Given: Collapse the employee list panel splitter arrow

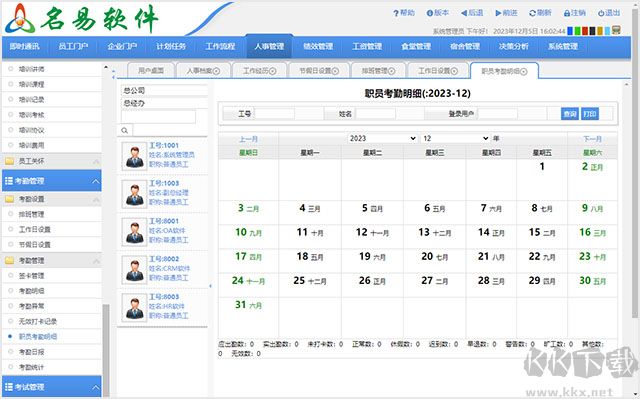Looking at the screenshot, I should 210,286.
